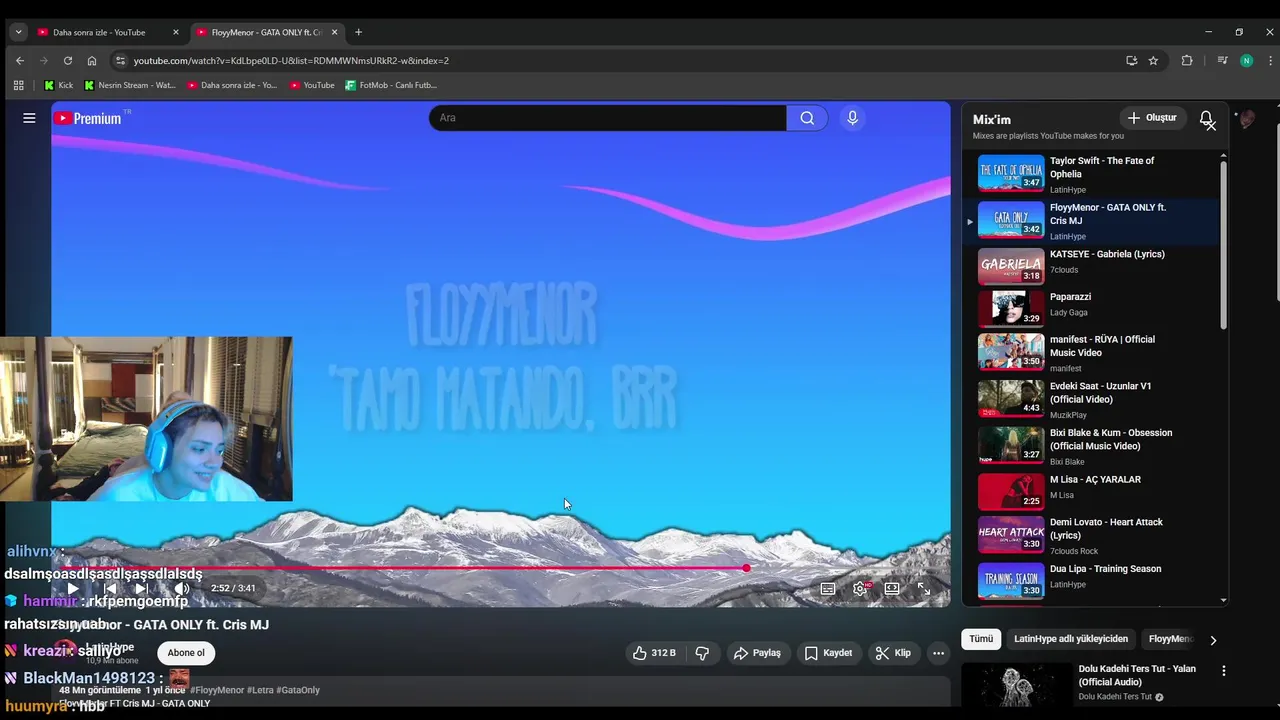The height and width of the screenshot is (720, 1280).
Task: Open browser extensions puzzle icon
Action: coord(1187,60)
